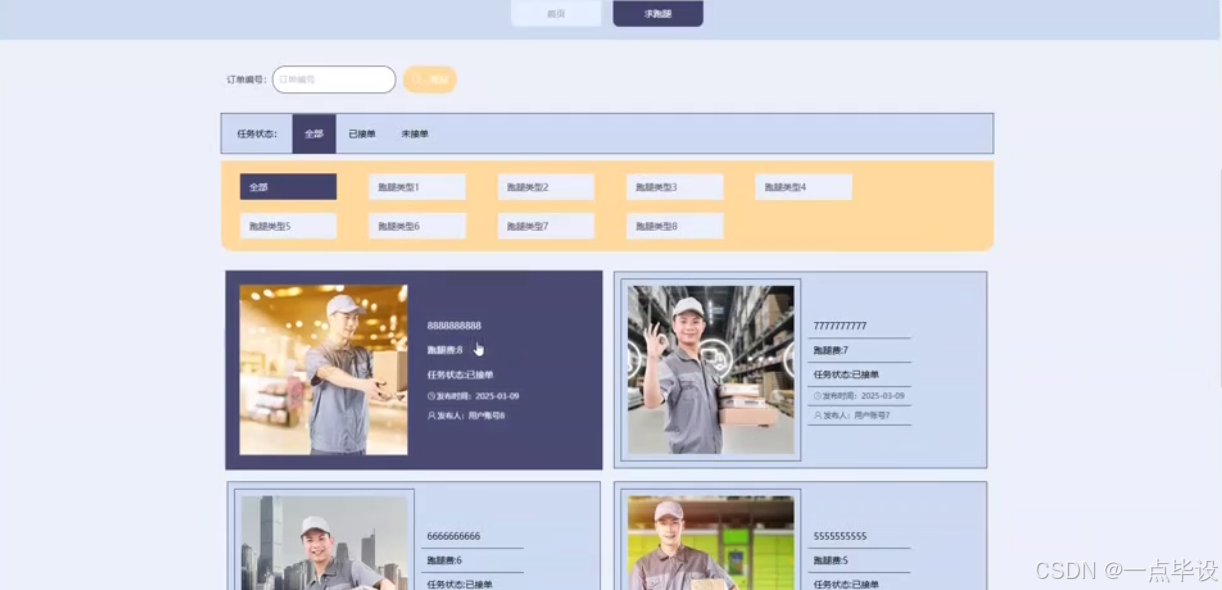This screenshot has height=590, width=1222.
Task: Click the clock icon beside 发布时间 on order 7777777777
Action: (x=818, y=394)
